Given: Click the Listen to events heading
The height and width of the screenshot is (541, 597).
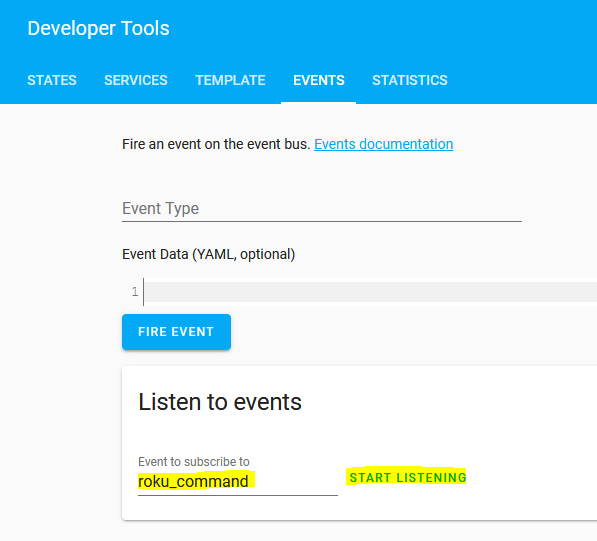Looking at the screenshot, I should click(220, 402).
